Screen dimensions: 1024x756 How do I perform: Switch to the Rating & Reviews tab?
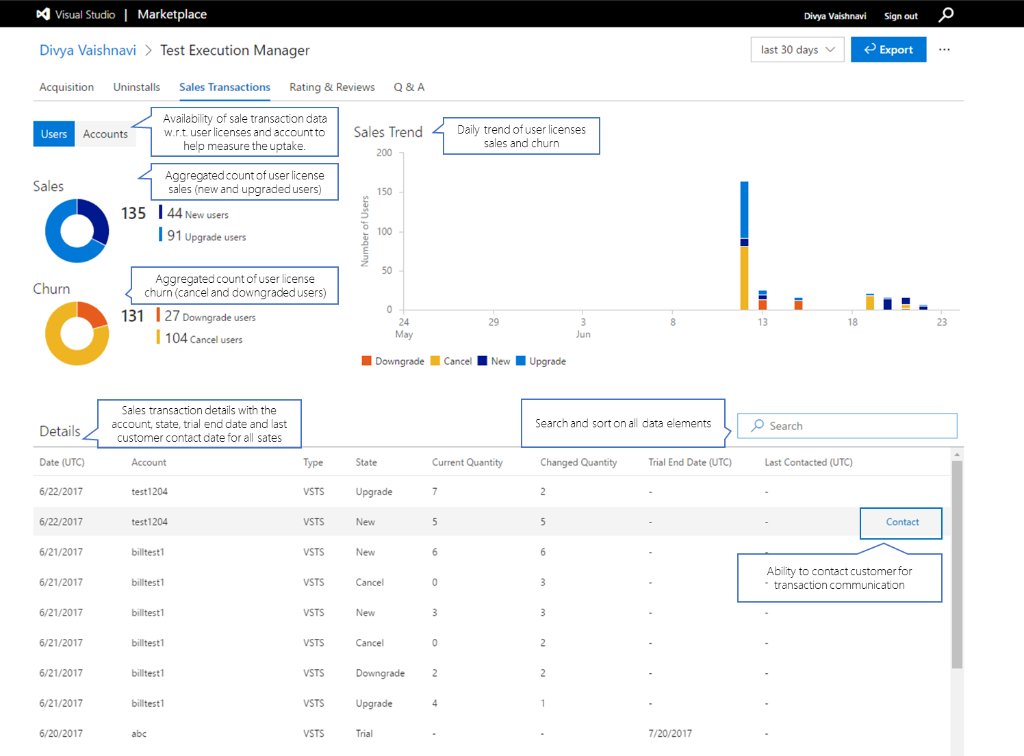tap(331, 87)
